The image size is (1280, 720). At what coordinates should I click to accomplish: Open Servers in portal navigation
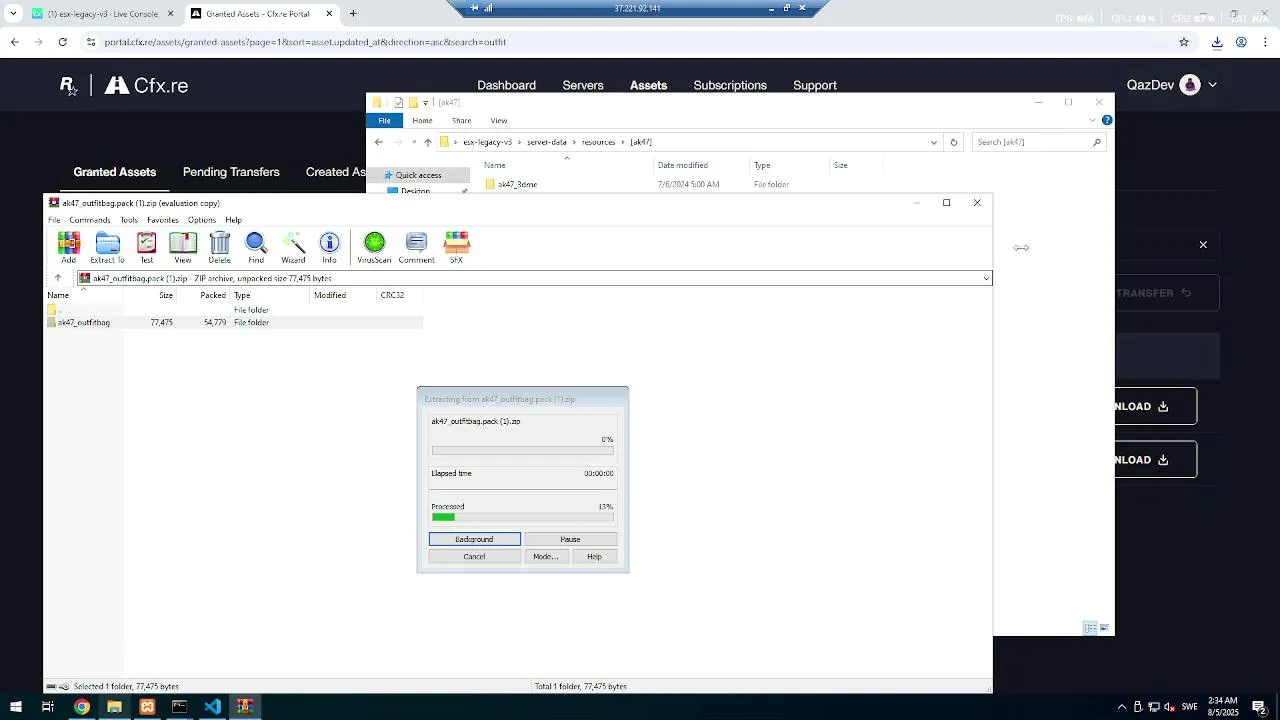pyautogui.click(x=583, y=85)
